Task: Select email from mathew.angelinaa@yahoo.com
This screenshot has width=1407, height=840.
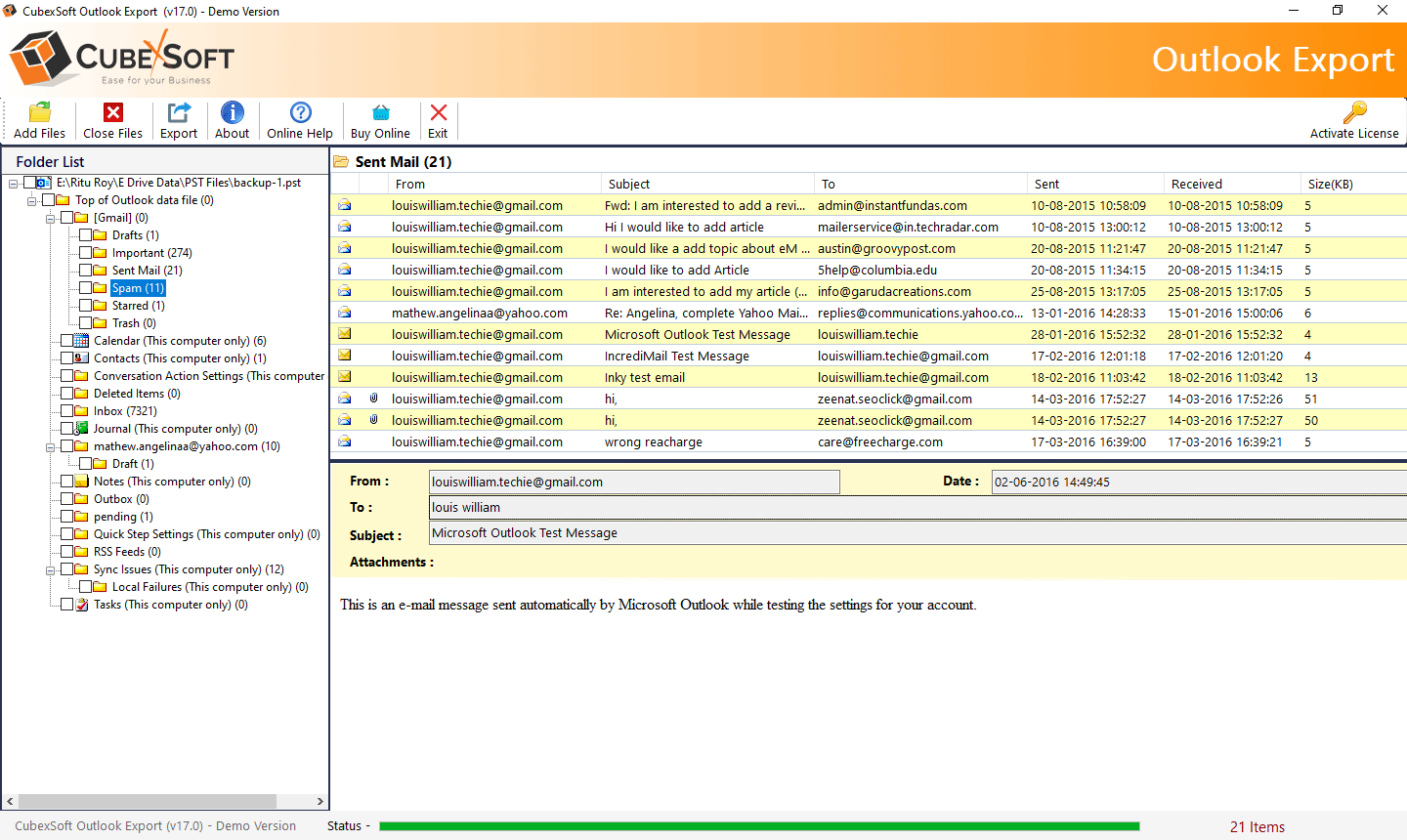Action: pos(869,313)
